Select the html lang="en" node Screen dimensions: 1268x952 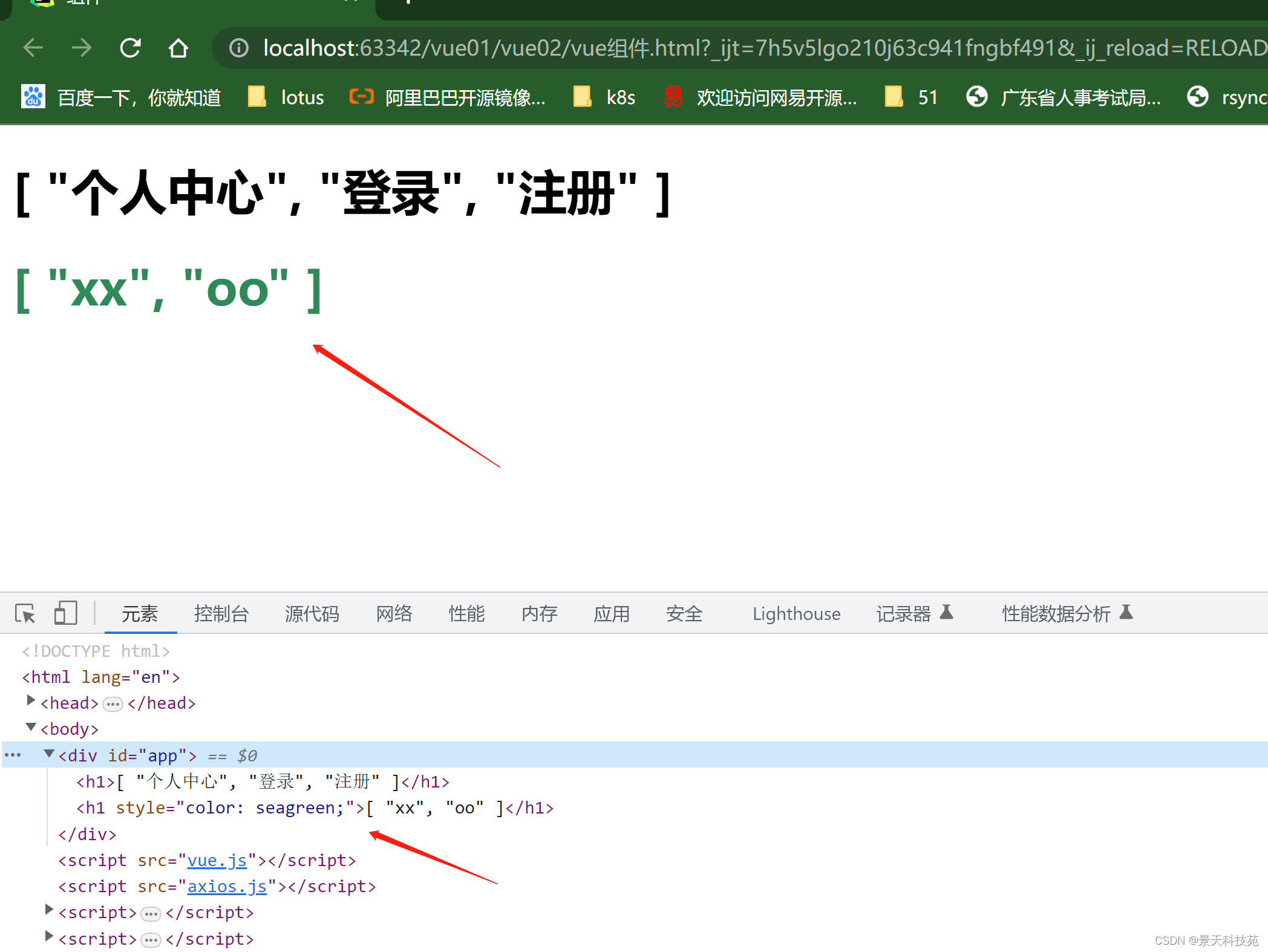click(x=100, y=677)
